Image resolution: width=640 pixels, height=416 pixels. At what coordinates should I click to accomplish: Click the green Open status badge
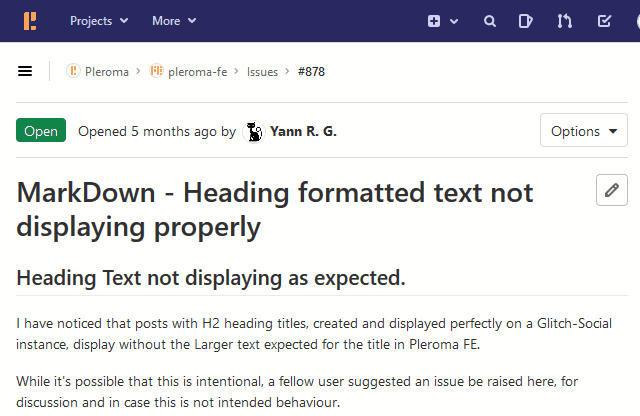pyautogui.click(x=41, y=130)
